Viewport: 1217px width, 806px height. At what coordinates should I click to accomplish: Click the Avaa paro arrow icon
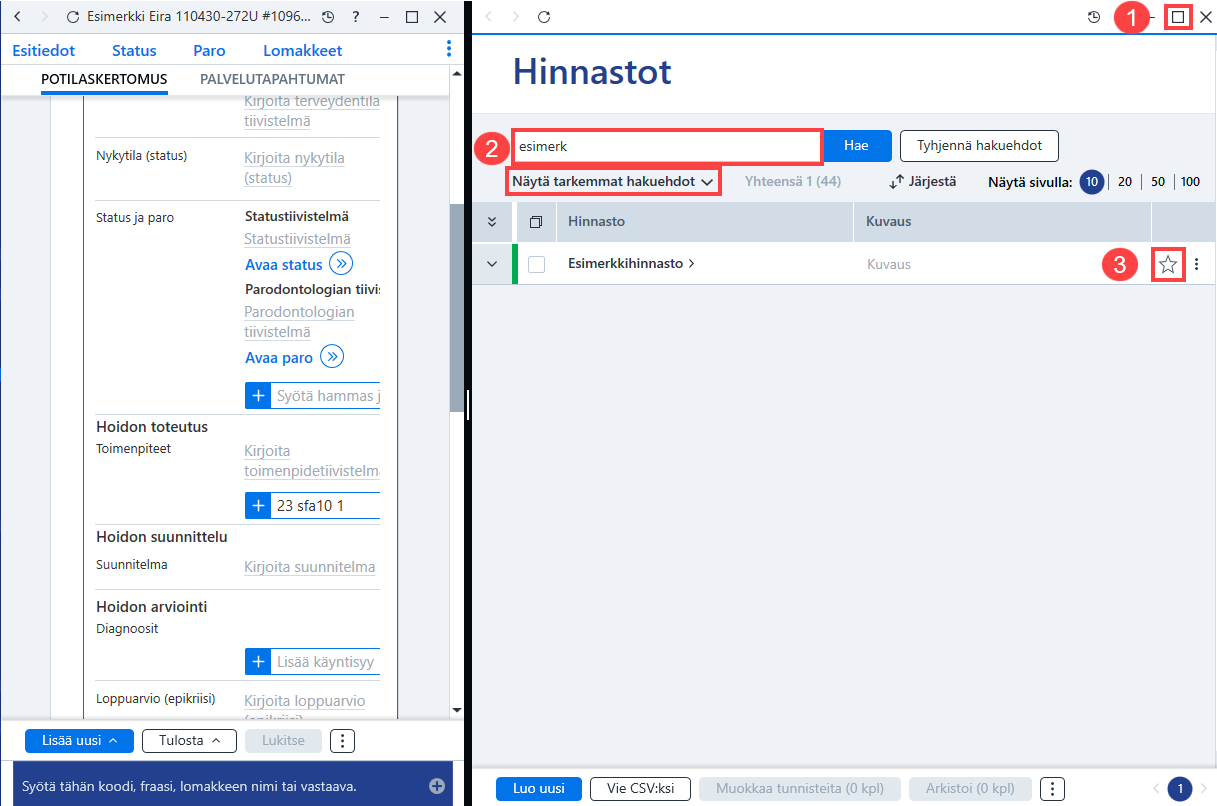click(x=333, y=357)
